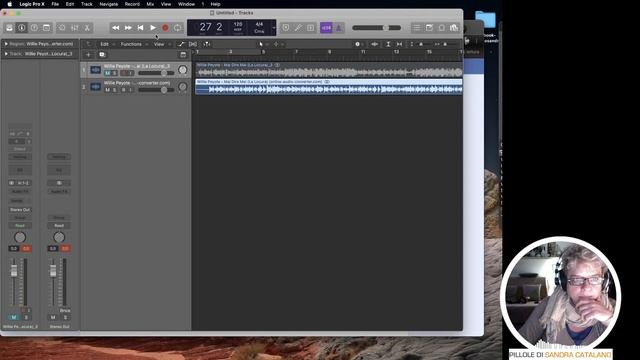The width and height of the screenshot is (640, 360).
Task: Adjust track 2 volume slider
Action: (x=156, y=90)
